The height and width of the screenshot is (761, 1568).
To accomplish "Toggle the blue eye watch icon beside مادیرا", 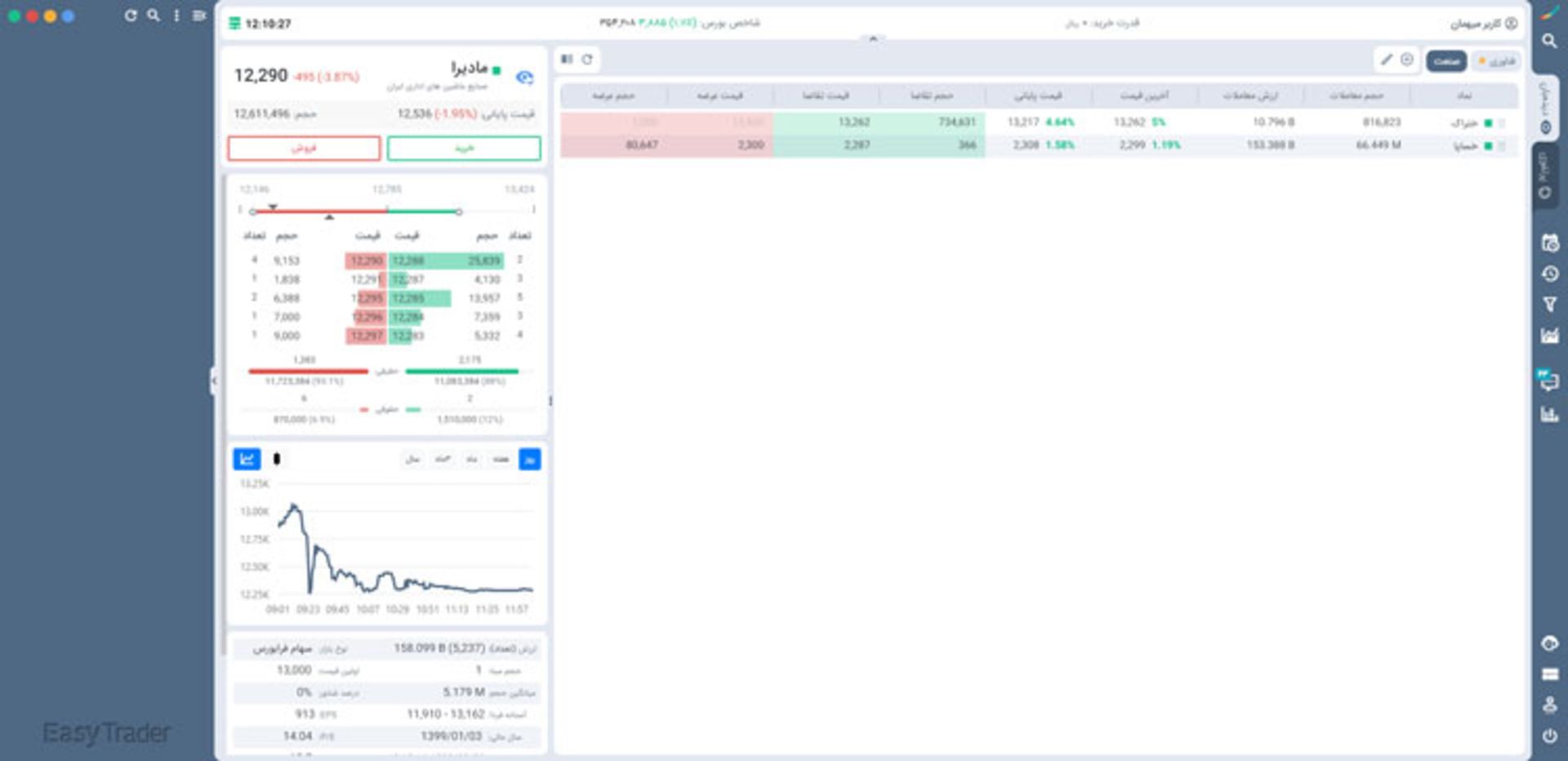I will pyautogui.click(x=524, y=78).
